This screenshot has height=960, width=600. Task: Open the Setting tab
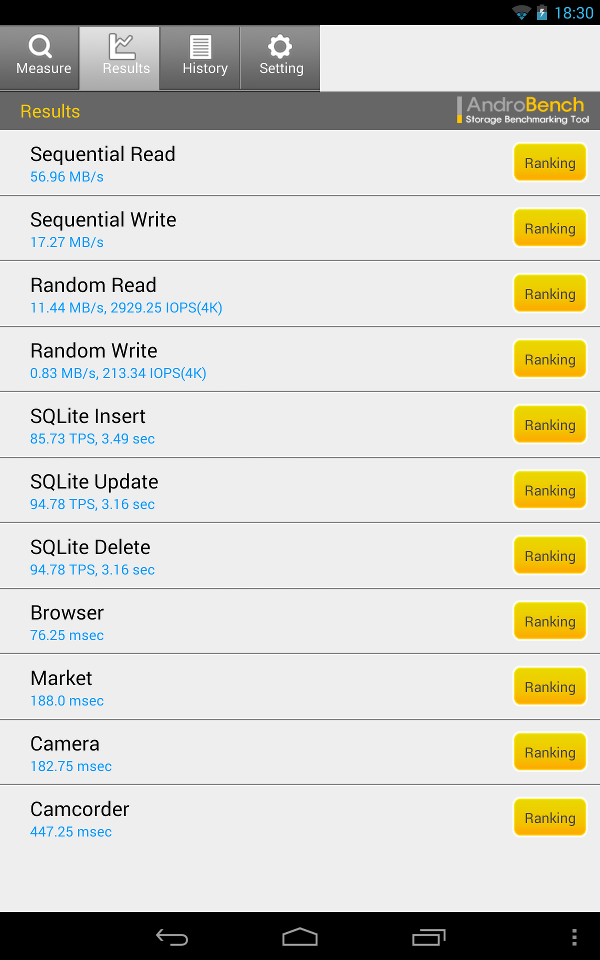(x=281, y=56)
